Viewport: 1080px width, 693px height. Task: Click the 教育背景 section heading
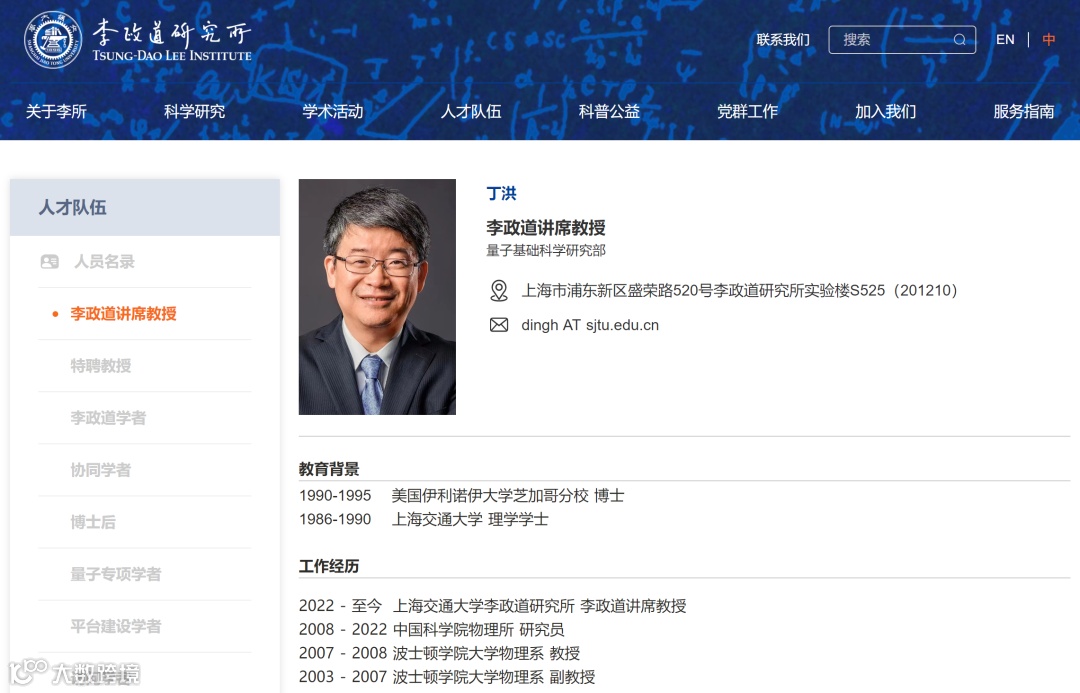tap(329, 469)
